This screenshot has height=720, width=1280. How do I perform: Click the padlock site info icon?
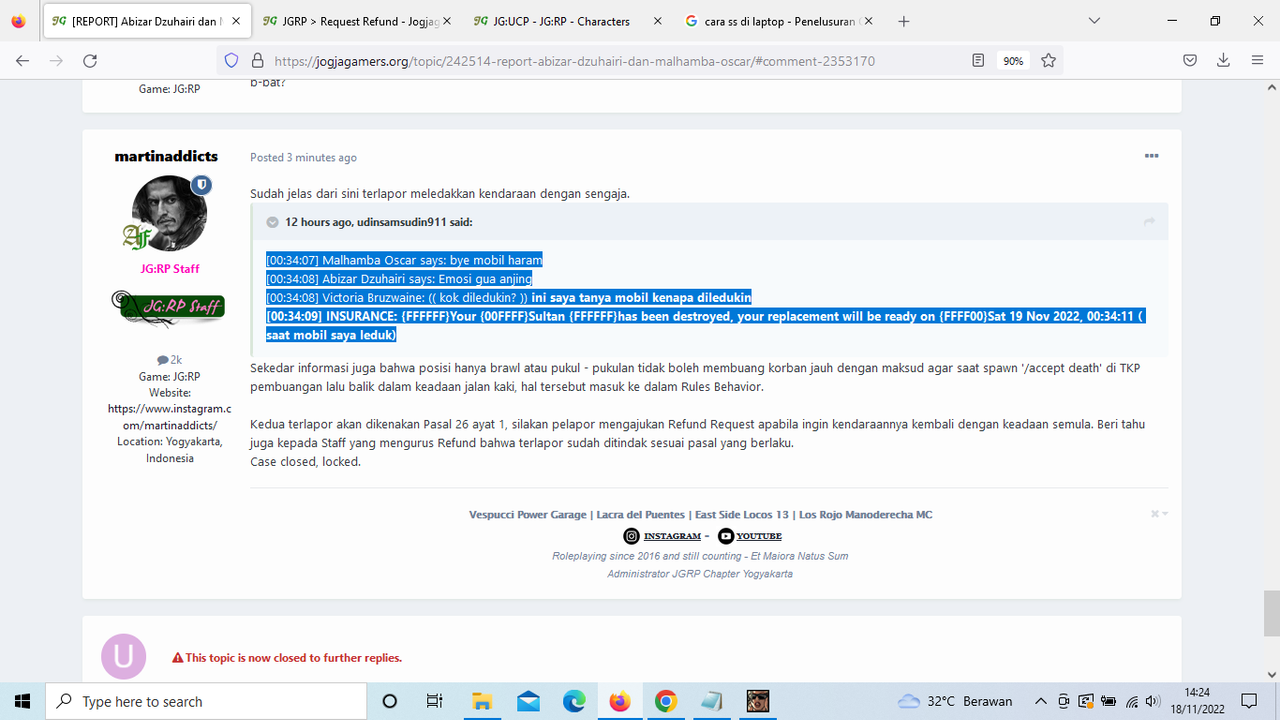click(257, 61)
